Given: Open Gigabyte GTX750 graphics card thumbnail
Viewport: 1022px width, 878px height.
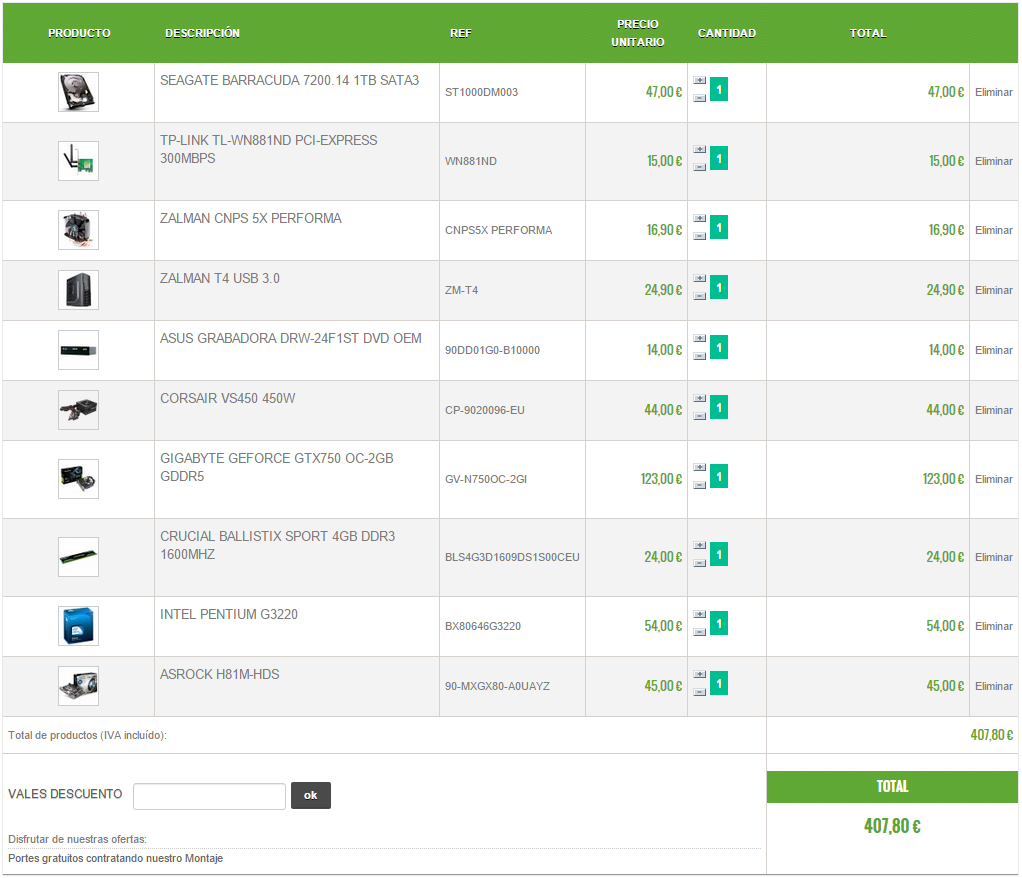Looking at the screenshot, I should [x=78, y=479].
